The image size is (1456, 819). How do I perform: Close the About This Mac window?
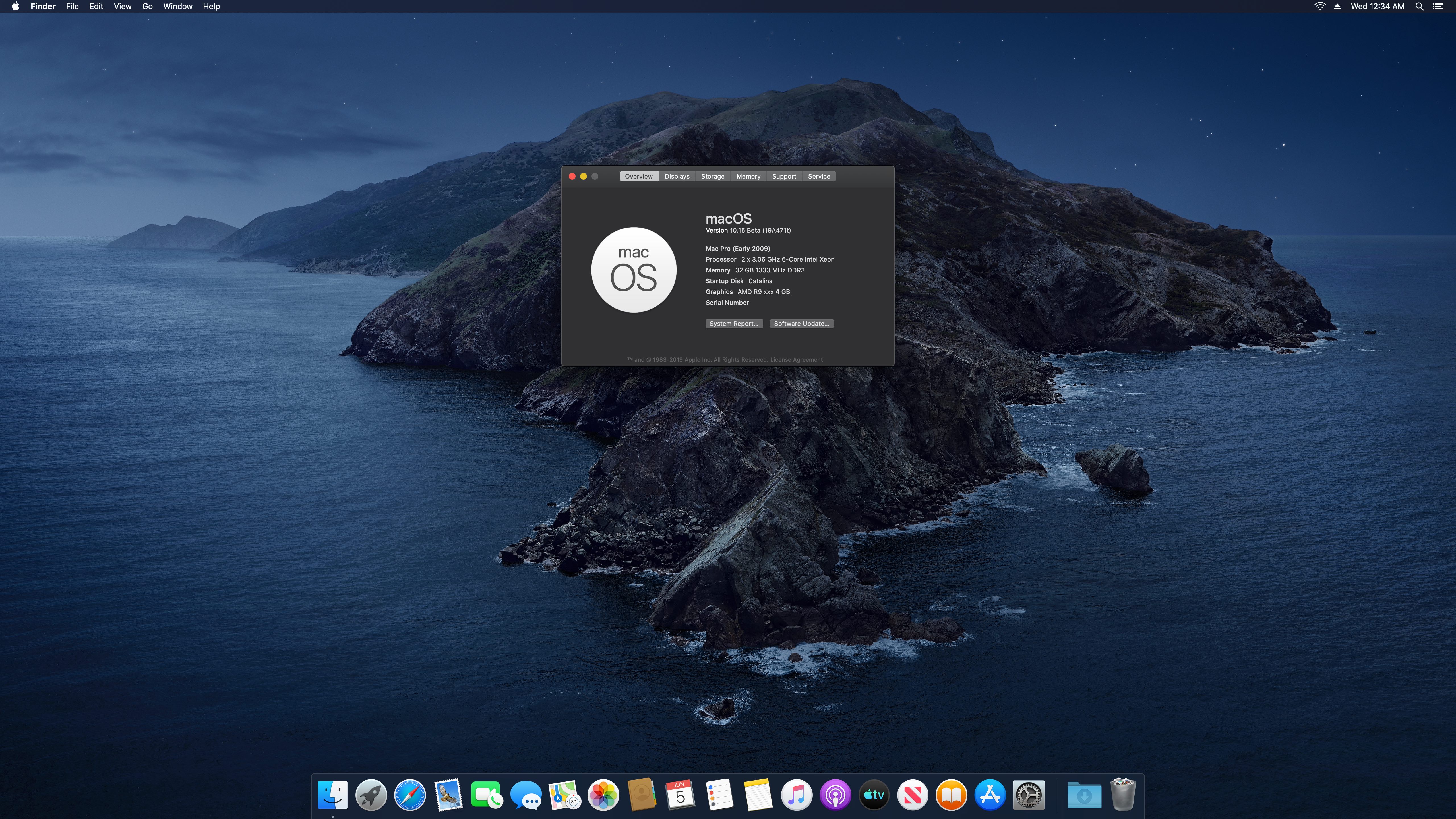click(x=572, y=176)
